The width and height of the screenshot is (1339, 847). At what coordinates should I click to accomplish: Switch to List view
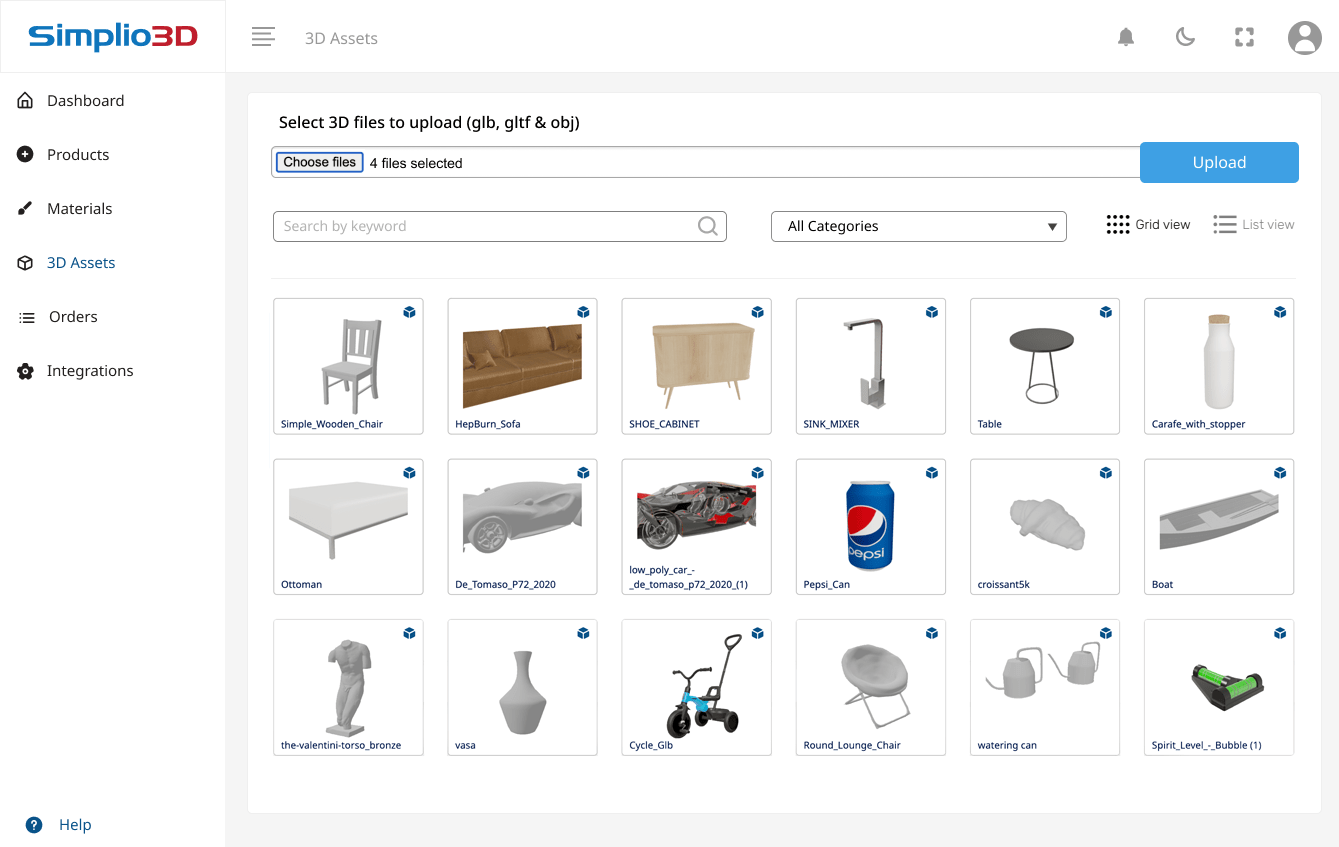coord(1253,224)
